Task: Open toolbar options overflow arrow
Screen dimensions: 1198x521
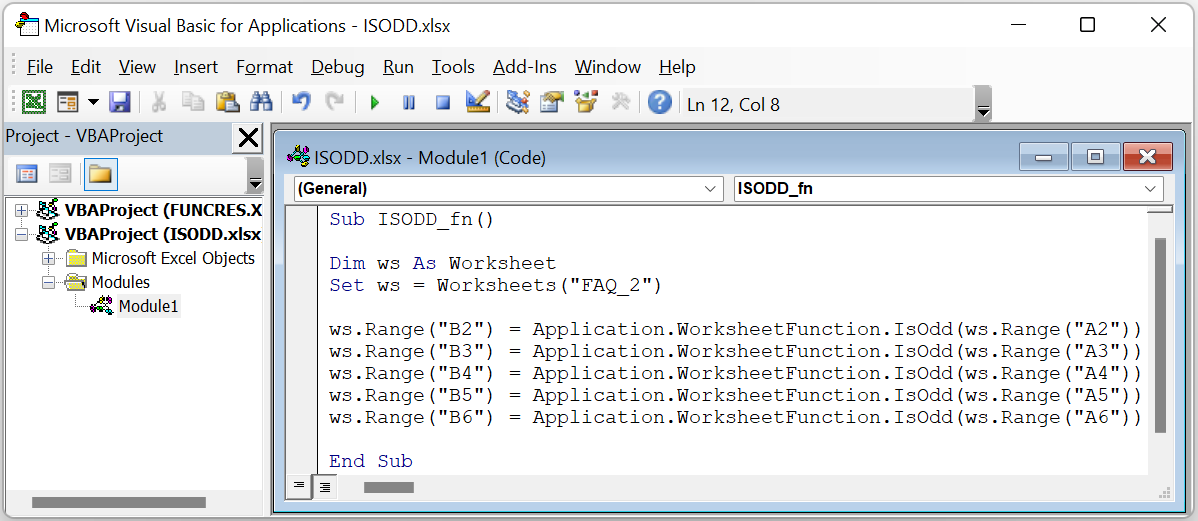Action: click(983, 104)
